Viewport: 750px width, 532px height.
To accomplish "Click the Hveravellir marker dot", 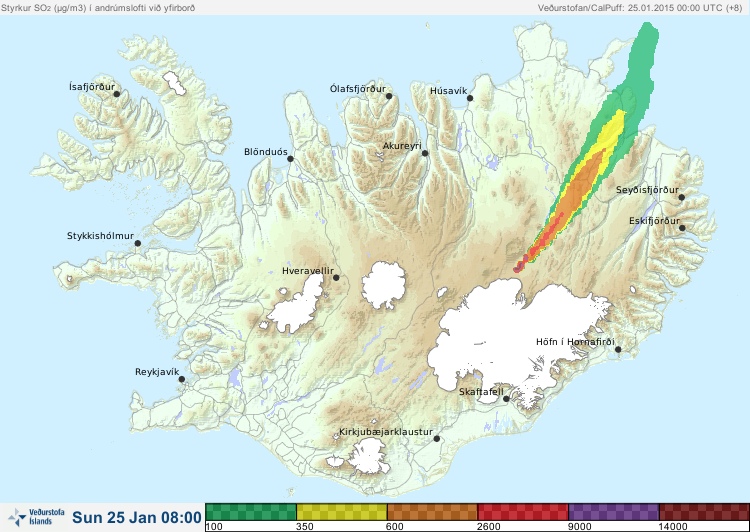I will [336, 277].
